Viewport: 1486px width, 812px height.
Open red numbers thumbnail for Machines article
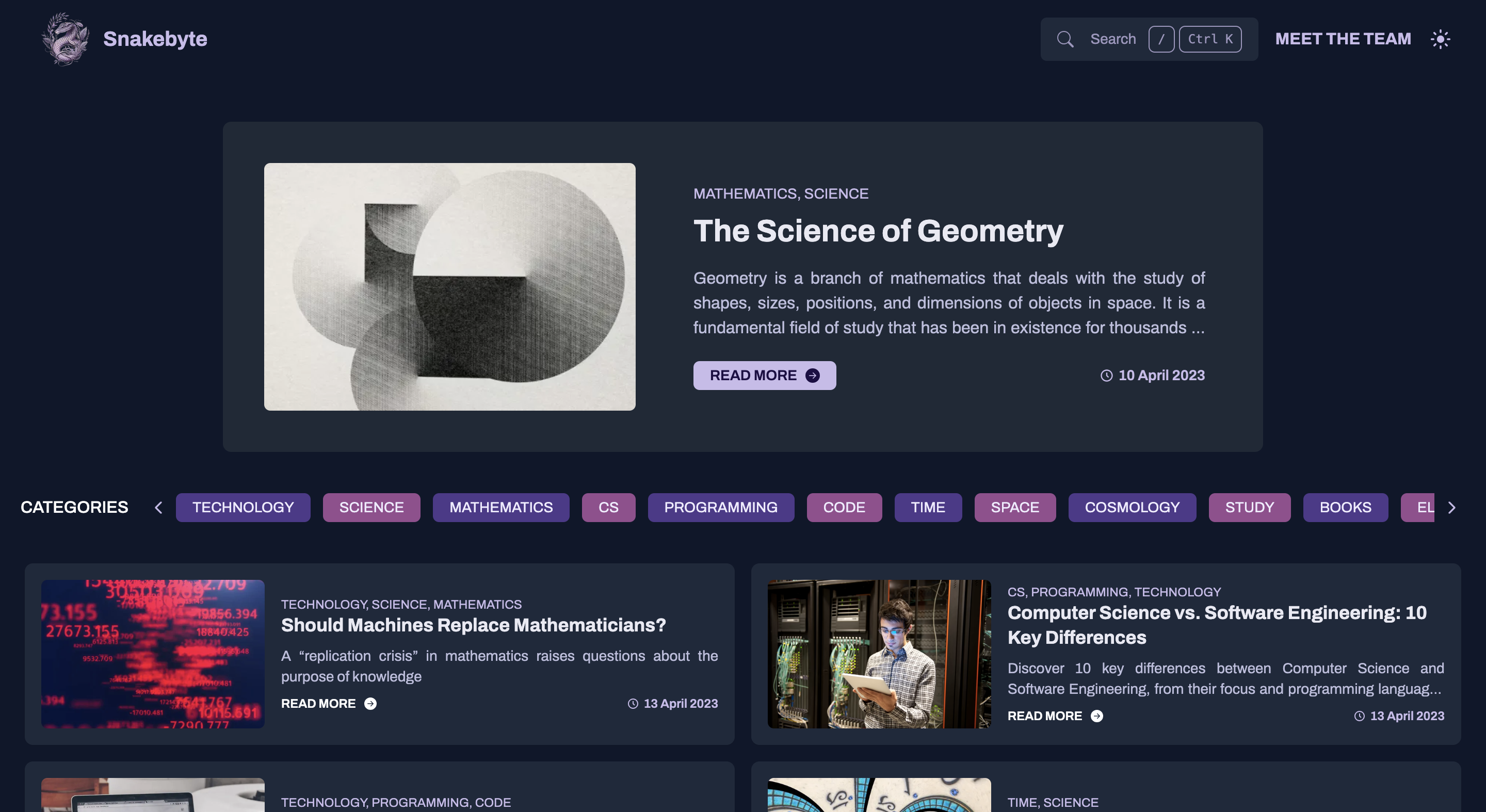click(153, 654)
